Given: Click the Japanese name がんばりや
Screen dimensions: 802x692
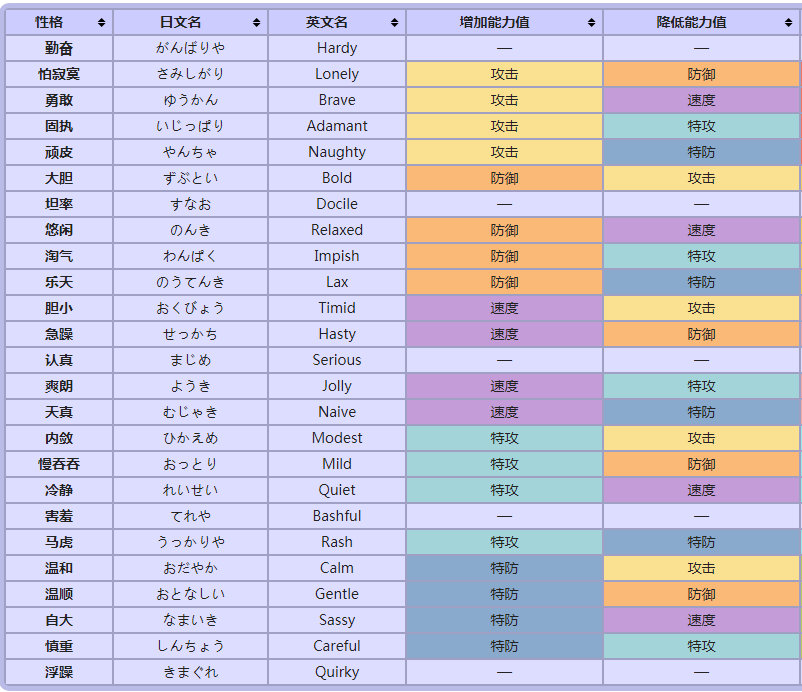Looking at the screenshot, I should (x=190, y=48).
